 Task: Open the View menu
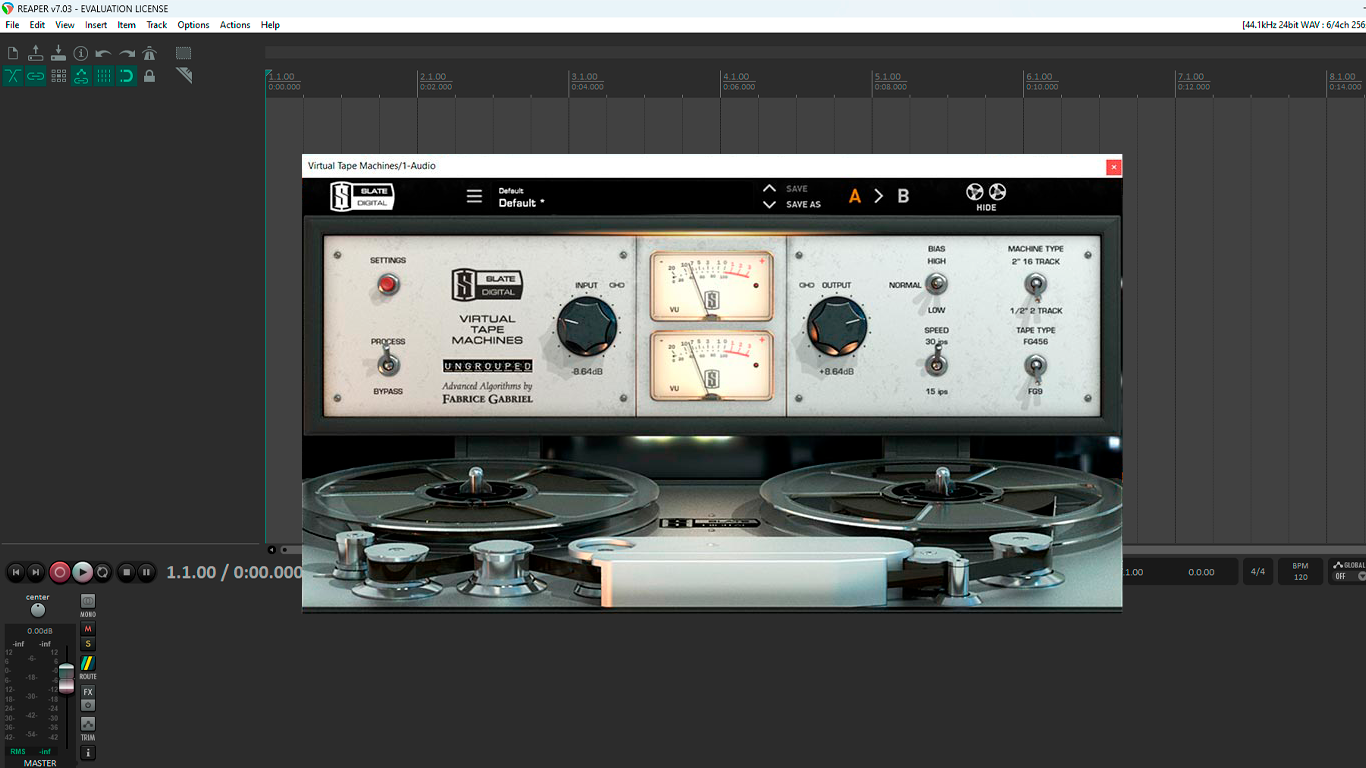point(65,25)
